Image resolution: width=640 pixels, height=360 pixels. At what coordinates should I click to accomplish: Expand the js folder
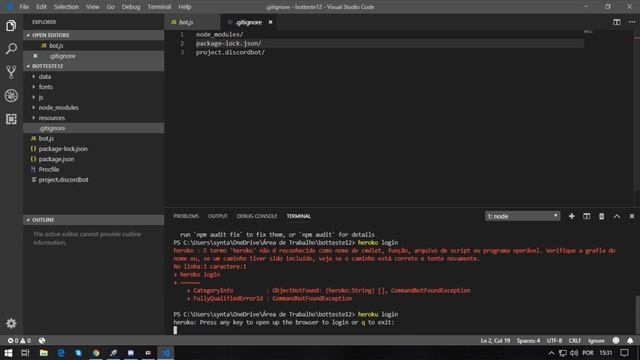[94, 97]
